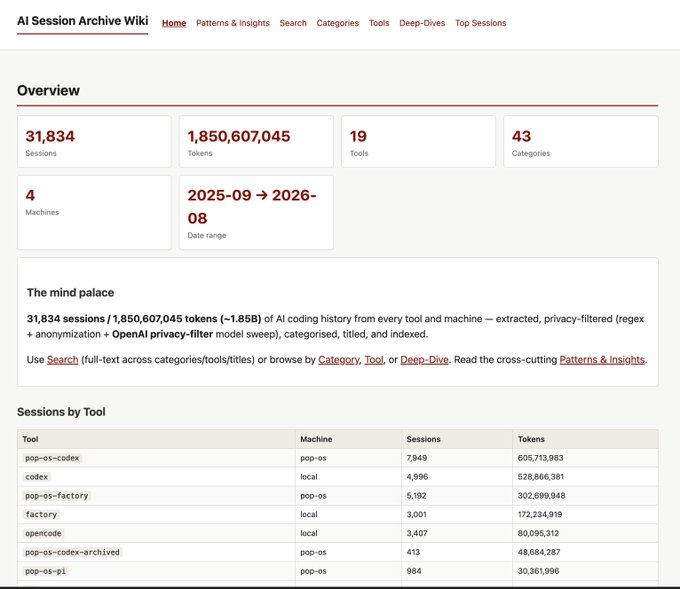Click the 7,949 sessions cell
The width and height of the screenshot is (680, 589).
pyautogui.click(x=457, y=458)
